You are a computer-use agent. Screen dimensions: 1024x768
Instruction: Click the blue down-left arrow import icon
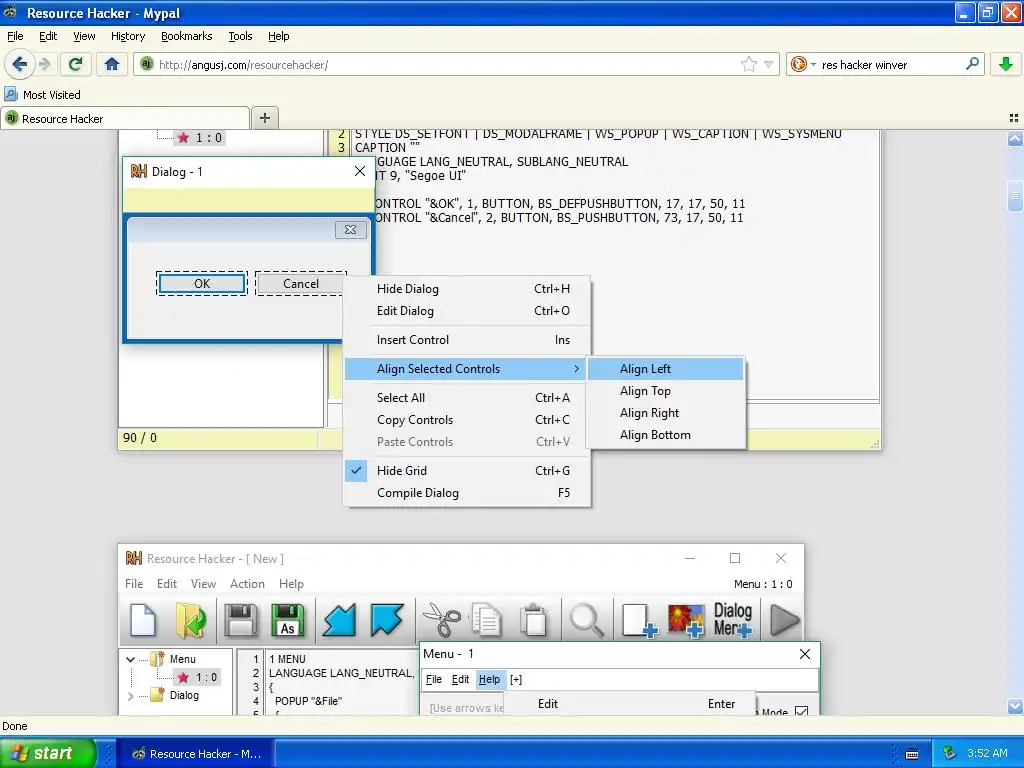340,620
